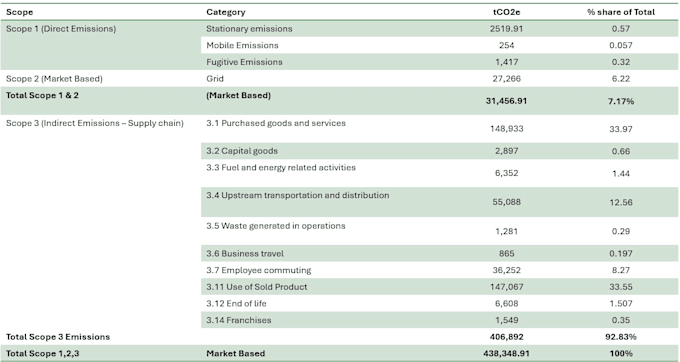The height and width of the screenshot is (362, 680).
Task: Click the 7.17% share value
Action: point(621,101)
